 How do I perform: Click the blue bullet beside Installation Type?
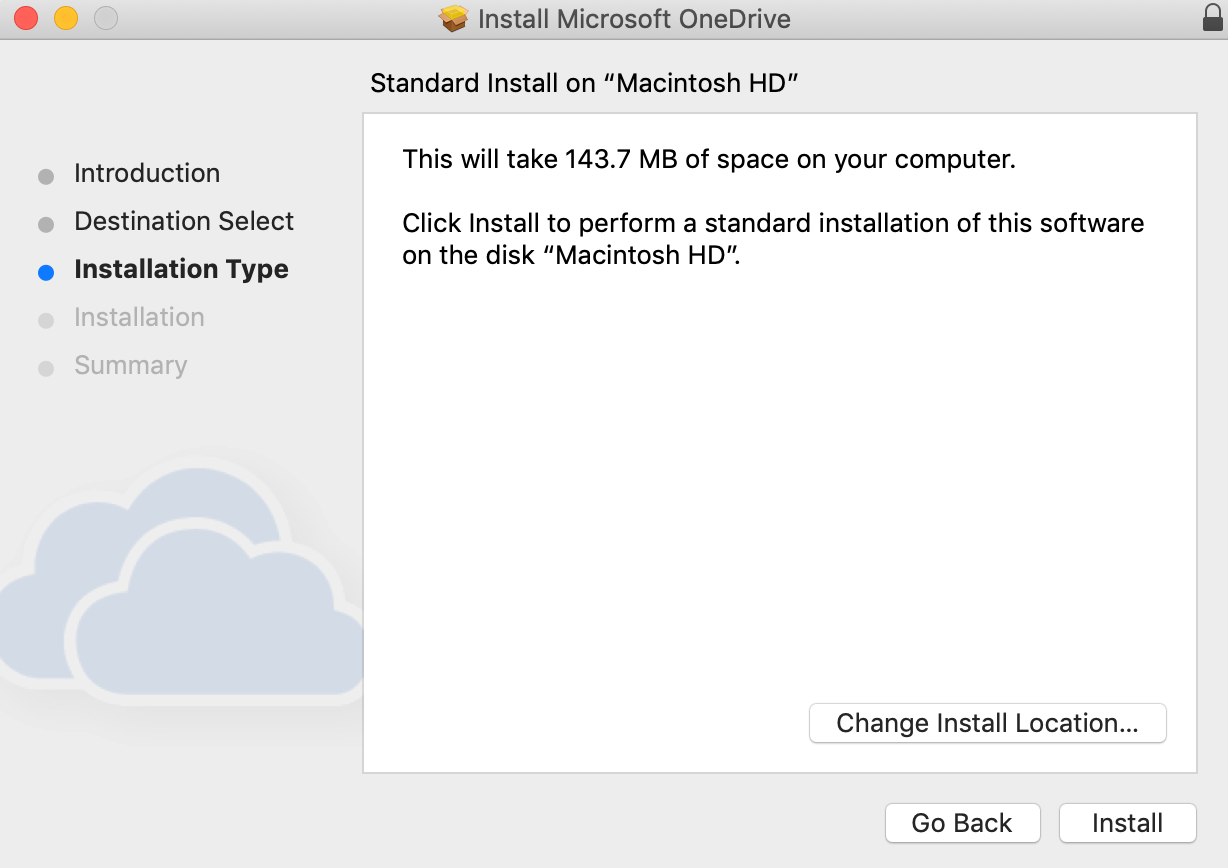point(45,272)
